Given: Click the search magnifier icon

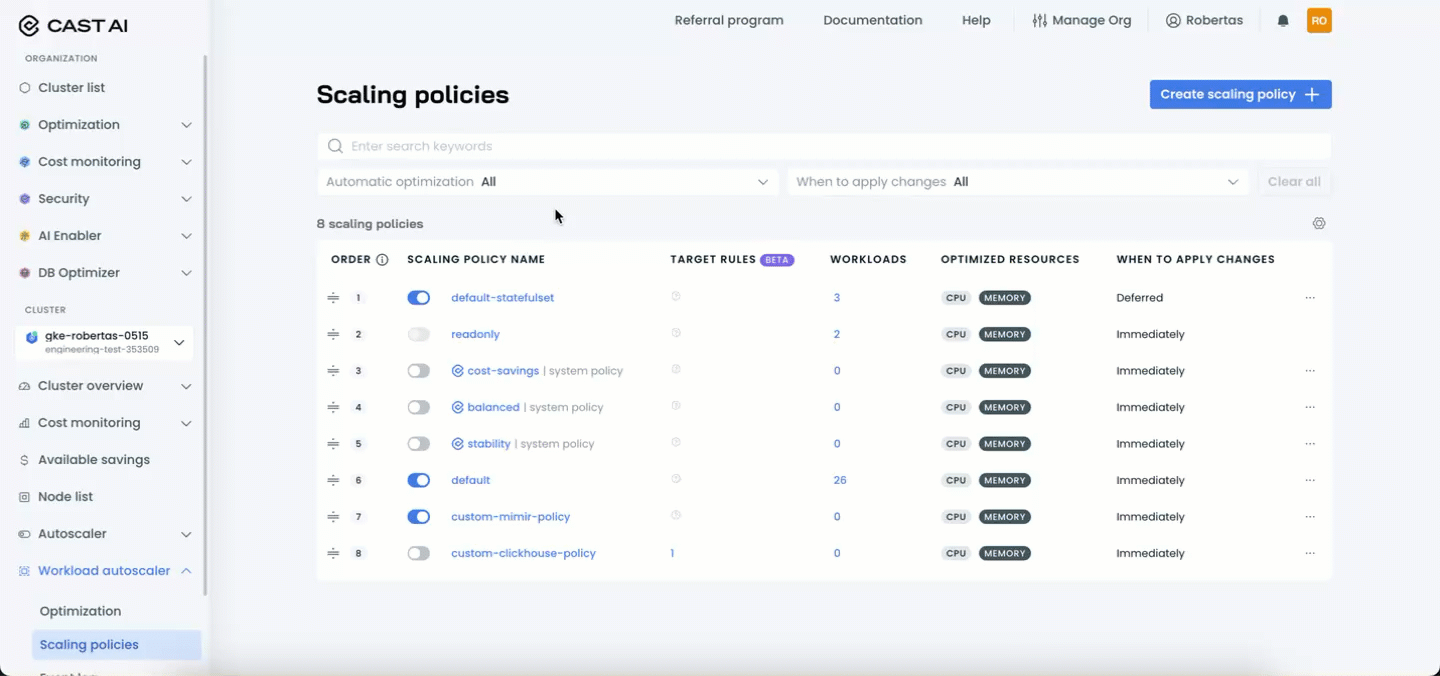Looking at the screenshot, I should [x=336, y=146].
